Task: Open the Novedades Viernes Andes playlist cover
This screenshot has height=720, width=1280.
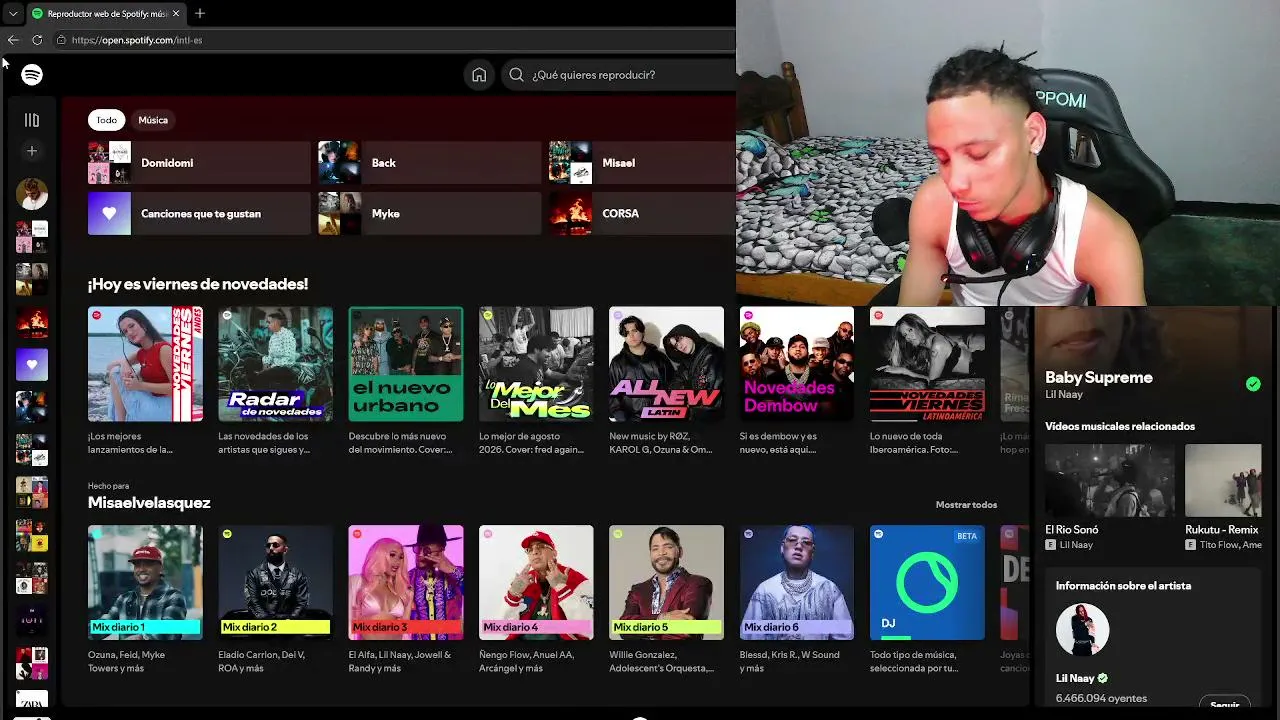Action: click(x=145, y=364)
